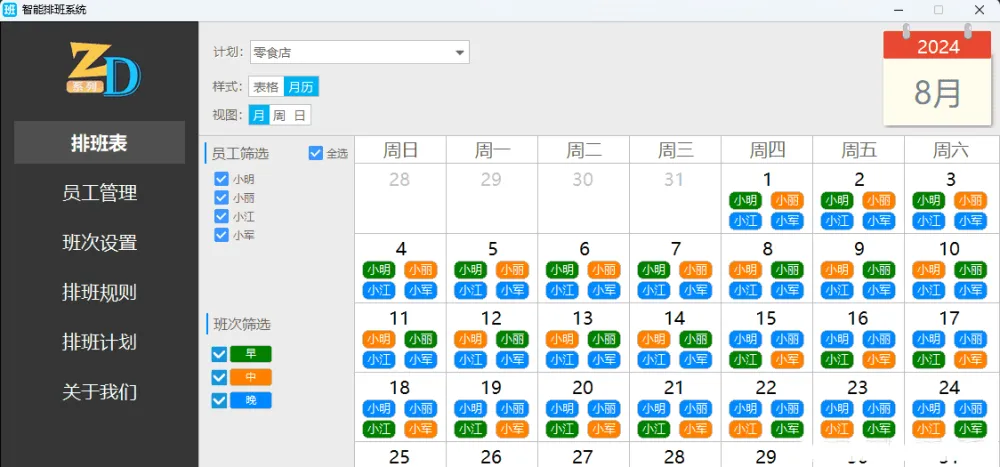Viewport: 1000px width, 467px height.
Task: Open 排班规则 in the sidebar
Action: click(x=99, y=293)
